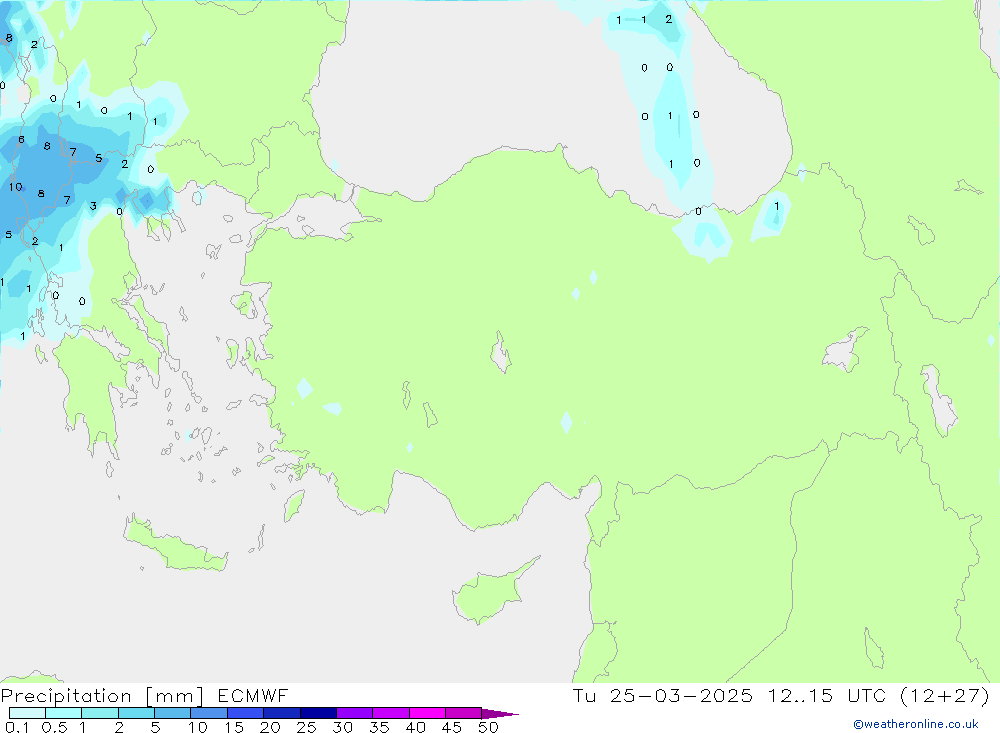Click the legend label '30'
Screen dimensions: 1000x733
[342, 727]
